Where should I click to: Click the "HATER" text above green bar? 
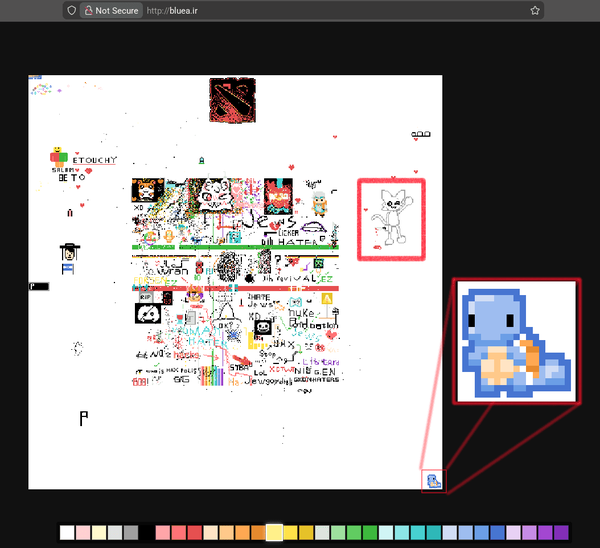[298, 242]
